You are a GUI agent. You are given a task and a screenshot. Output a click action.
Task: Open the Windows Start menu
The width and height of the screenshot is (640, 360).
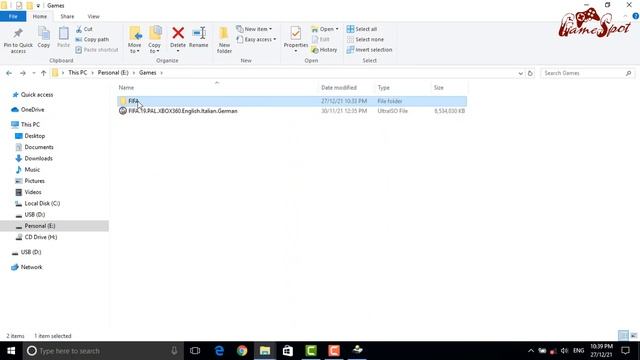point(11,351)
